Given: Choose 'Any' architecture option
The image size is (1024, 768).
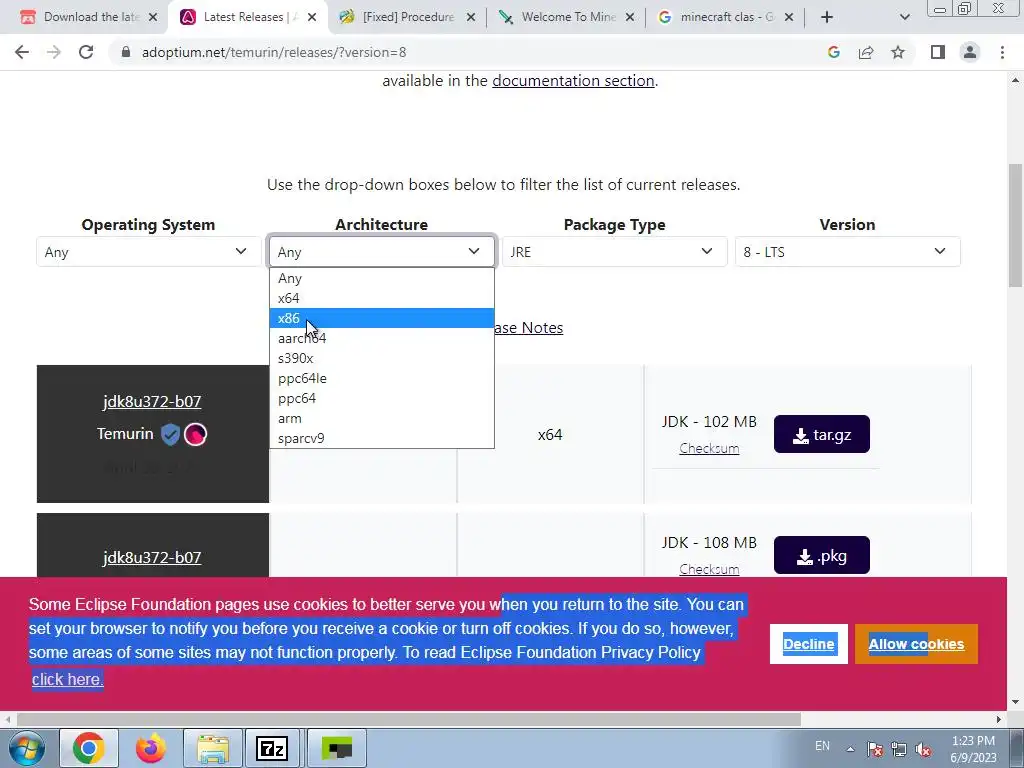Looking at the screenshot, I should pyautogui.click(x=382, y=278).
